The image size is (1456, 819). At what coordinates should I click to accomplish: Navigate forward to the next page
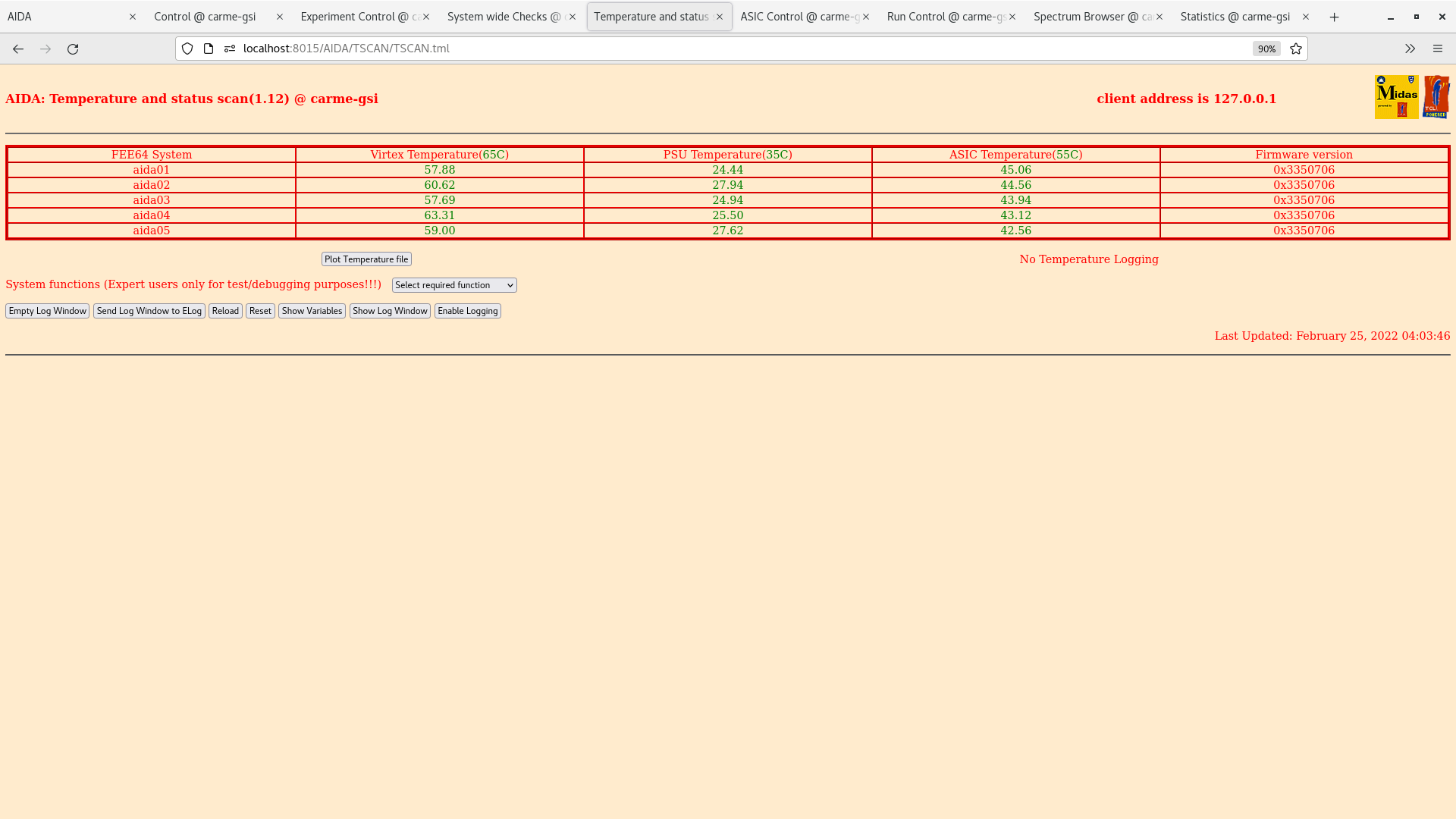tap(45, 49)
